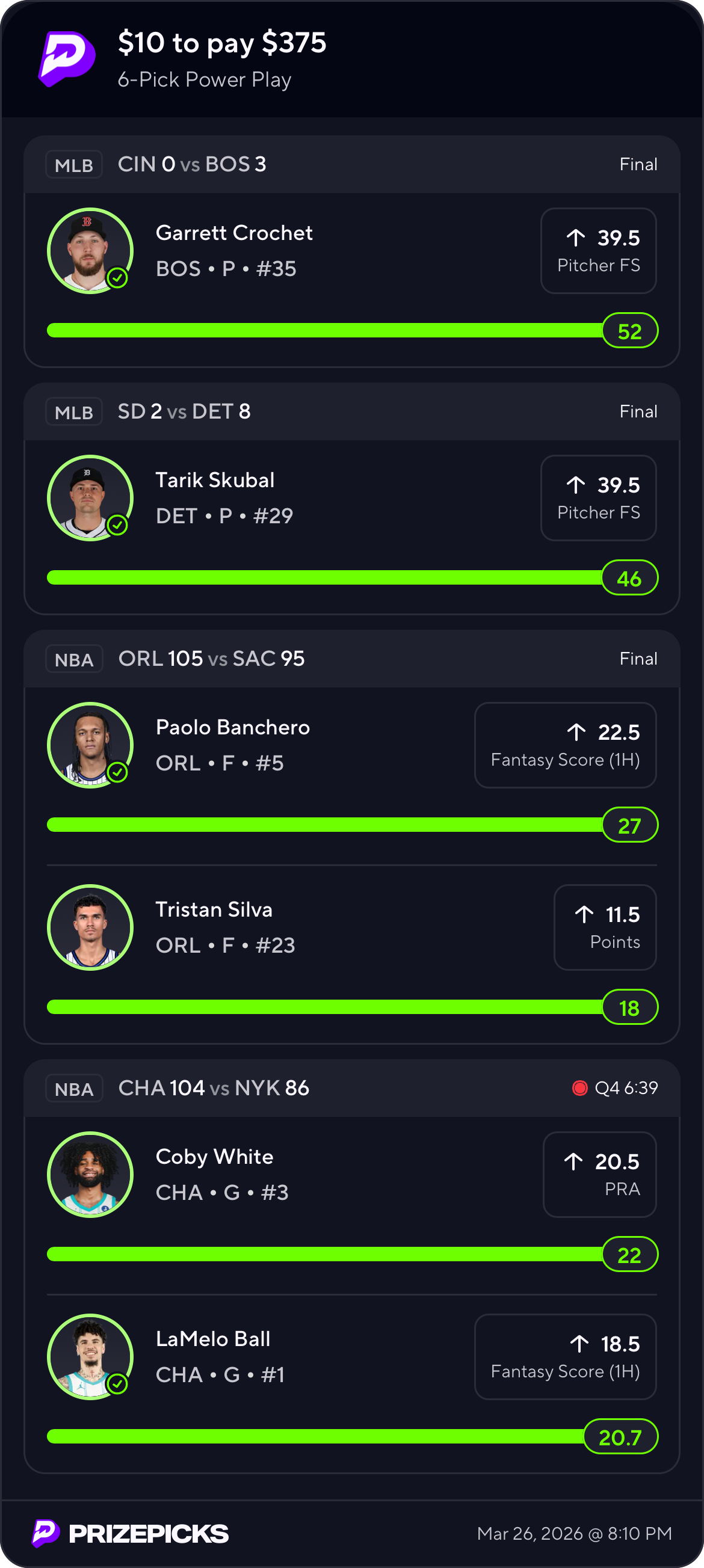The width and height of the screenshot is (704, 1568).
Task: Click LaMelo Ball's 18.5 Fantasy Score box
Action: pyautogui.click(x=564, y=1357)
